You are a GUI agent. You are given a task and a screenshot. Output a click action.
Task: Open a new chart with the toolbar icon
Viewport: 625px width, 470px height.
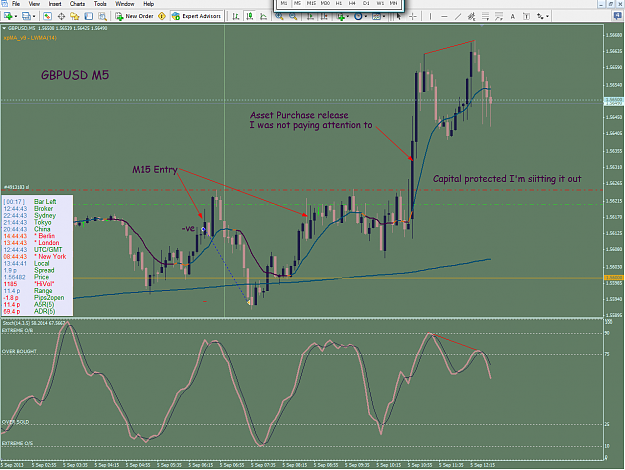(8, 16)
